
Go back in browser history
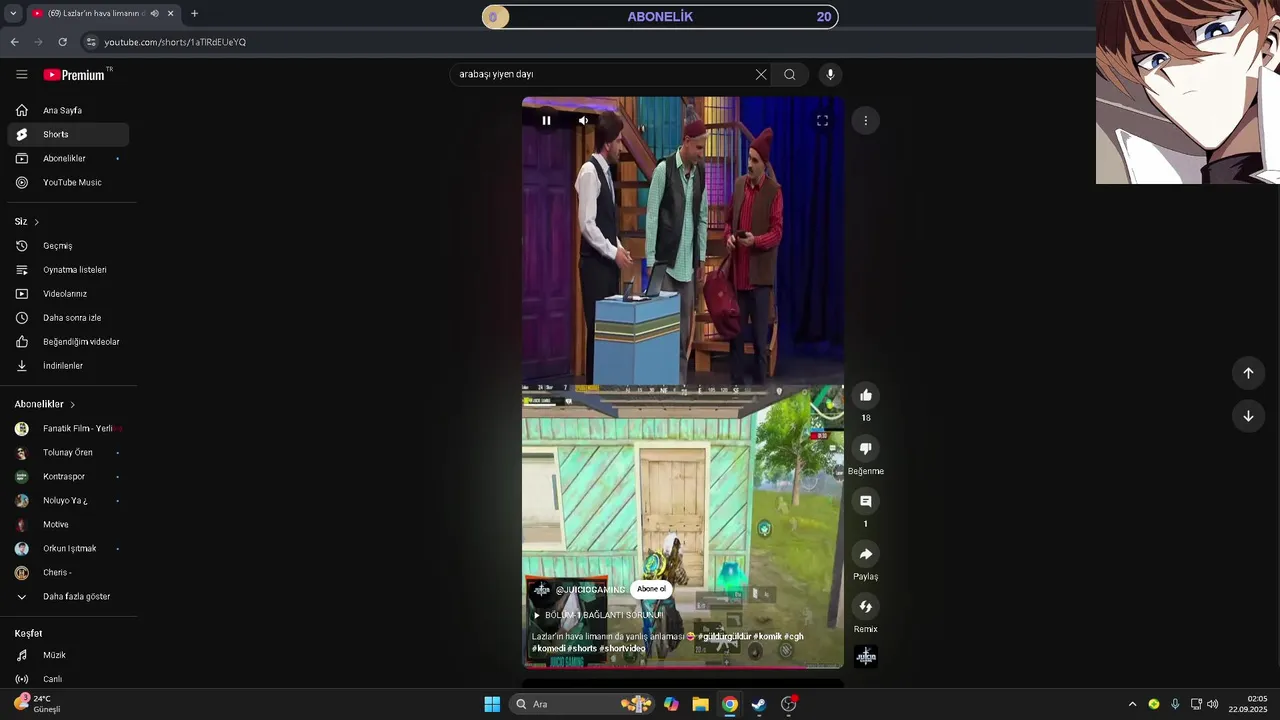[x=14, y=42]
